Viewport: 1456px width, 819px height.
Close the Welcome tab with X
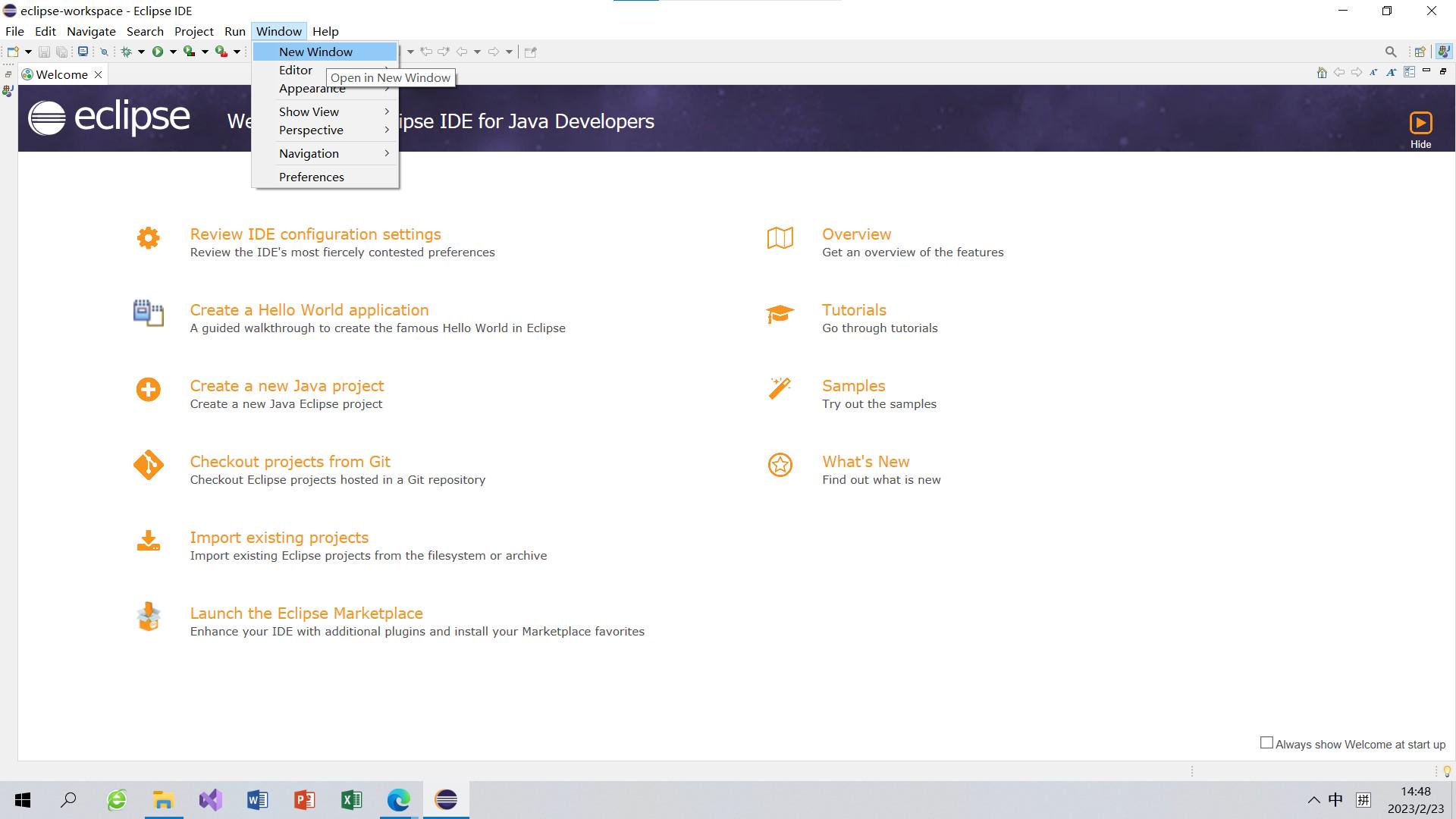98,74
